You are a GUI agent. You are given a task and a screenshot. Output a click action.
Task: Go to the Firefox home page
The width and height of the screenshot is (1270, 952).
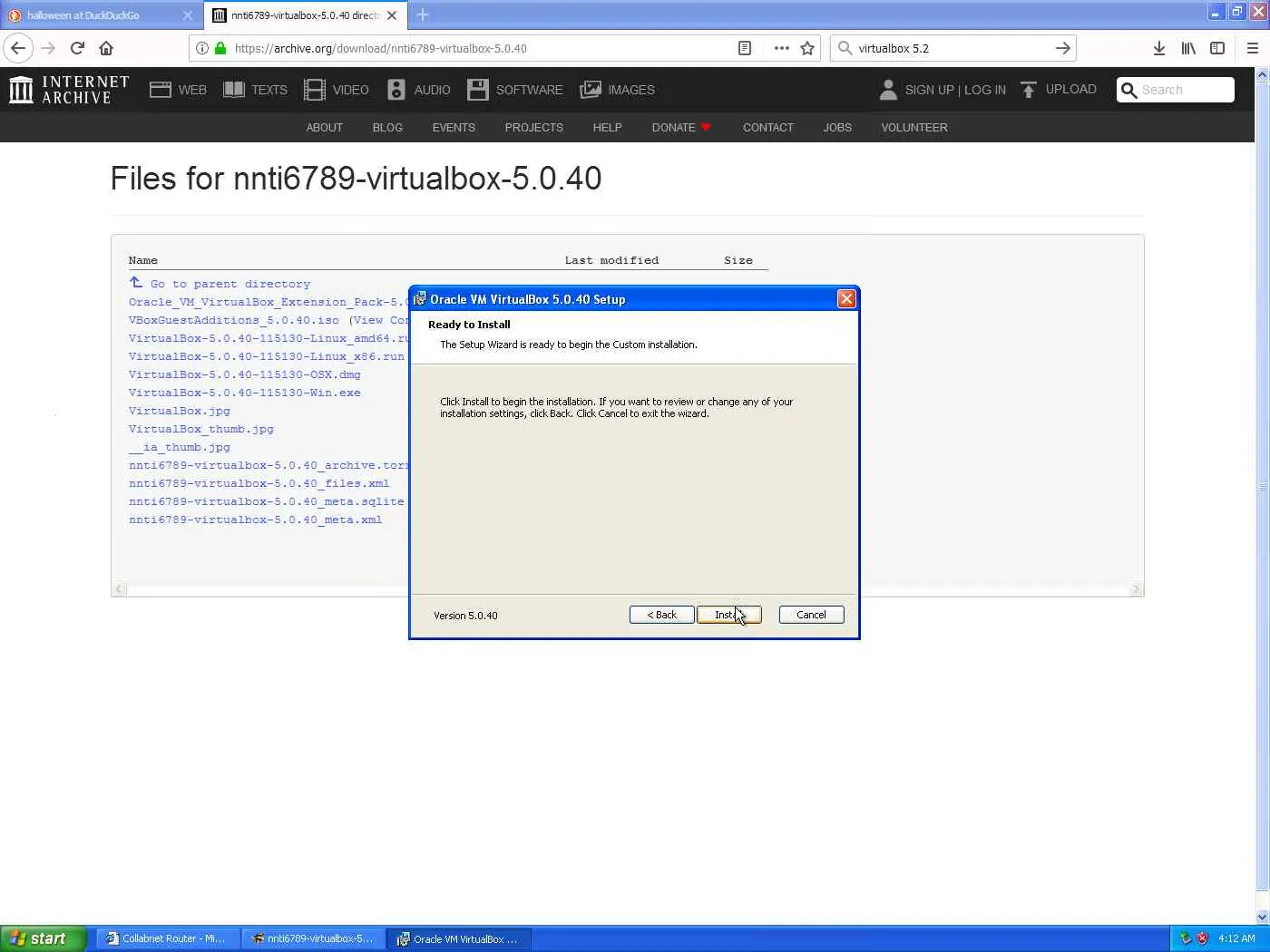click(106, 48)
